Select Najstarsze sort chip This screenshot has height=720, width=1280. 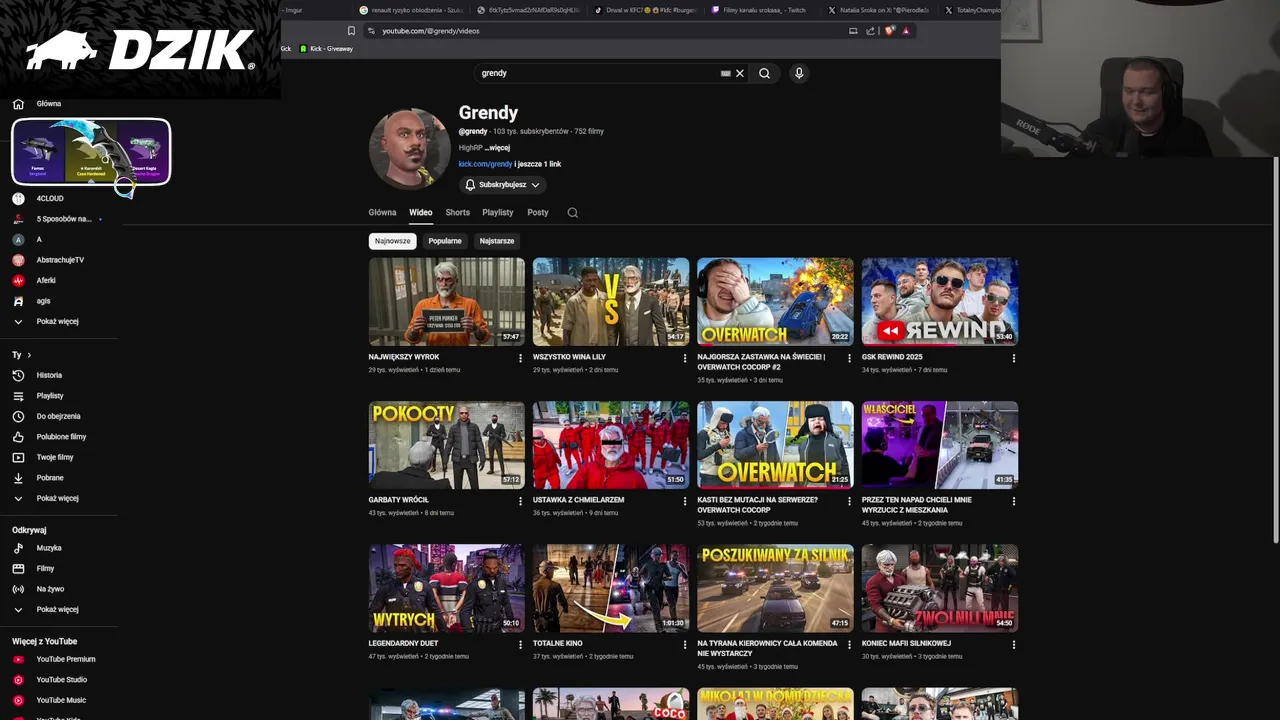point(496,241)
